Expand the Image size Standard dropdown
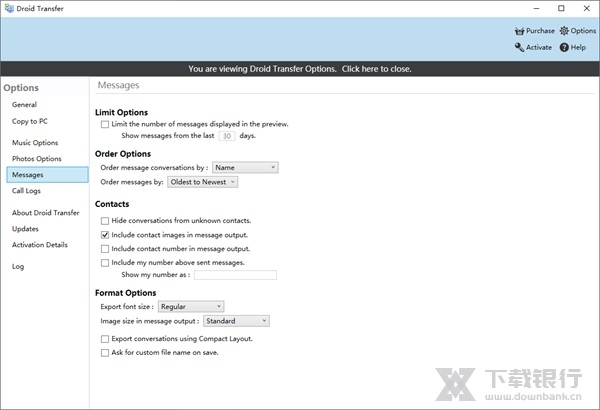Viewport: 600px width, 410px height. (x=236, y=321)
